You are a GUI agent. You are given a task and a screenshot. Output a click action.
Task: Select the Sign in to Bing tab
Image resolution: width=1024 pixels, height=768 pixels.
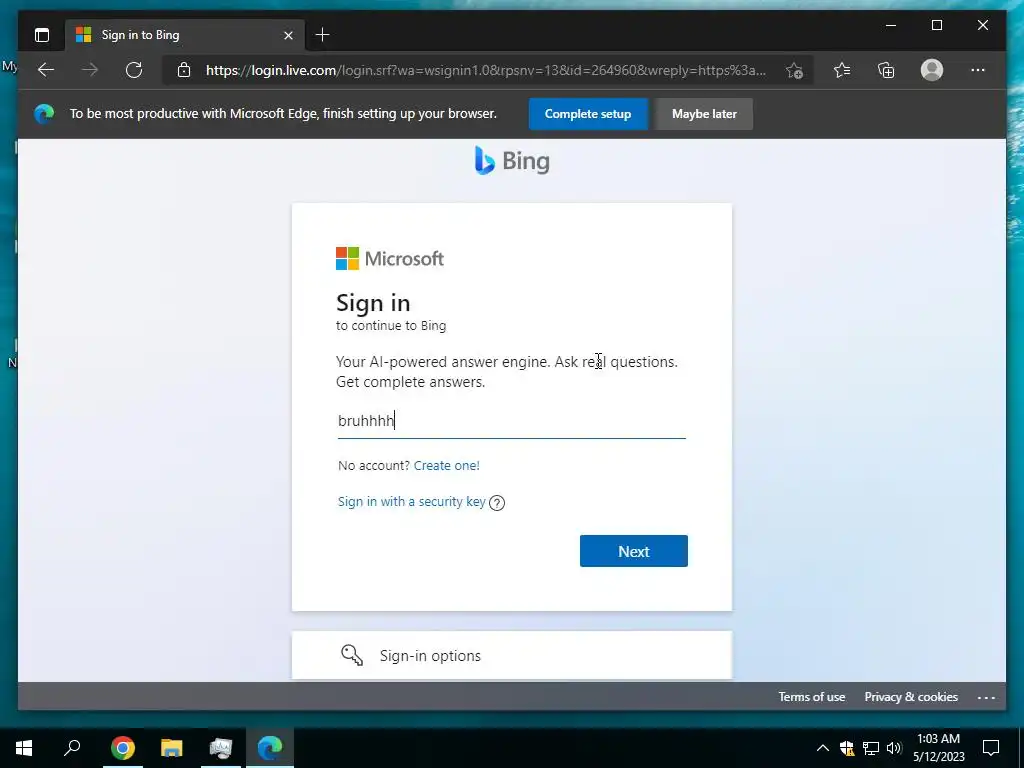[x=184, y=35]
